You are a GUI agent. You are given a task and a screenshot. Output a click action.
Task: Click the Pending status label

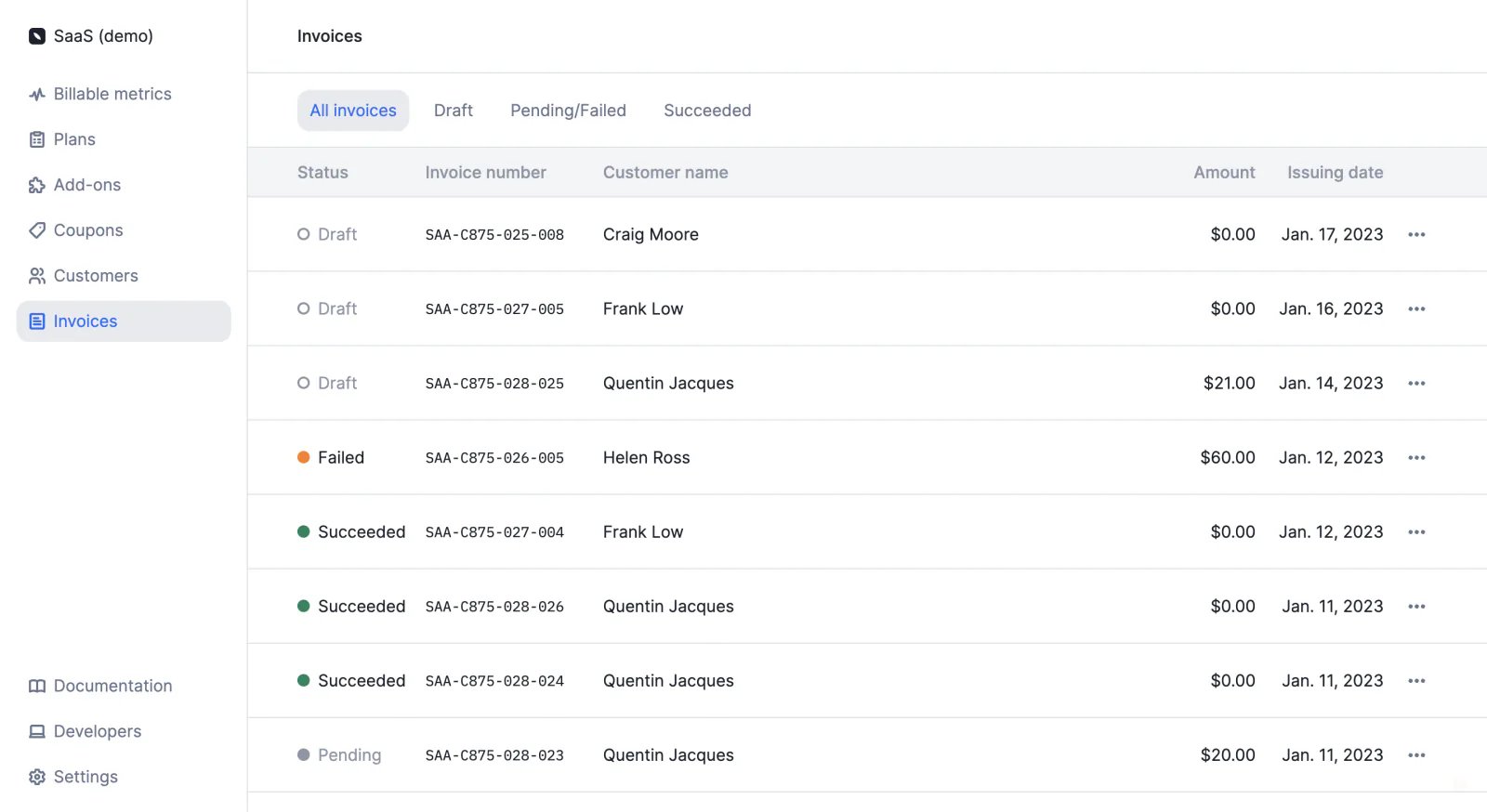click(349, 754)
